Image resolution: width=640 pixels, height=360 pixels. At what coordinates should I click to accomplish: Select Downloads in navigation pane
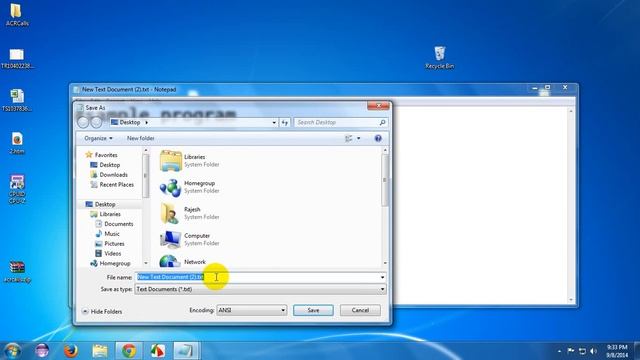109,175
